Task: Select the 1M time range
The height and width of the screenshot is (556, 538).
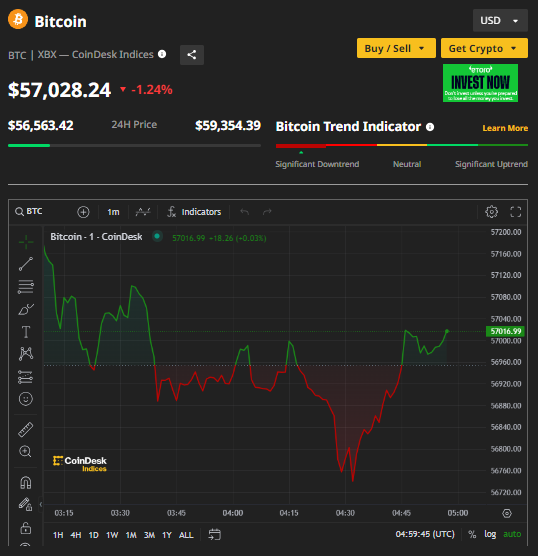Action: pos(131,535)
